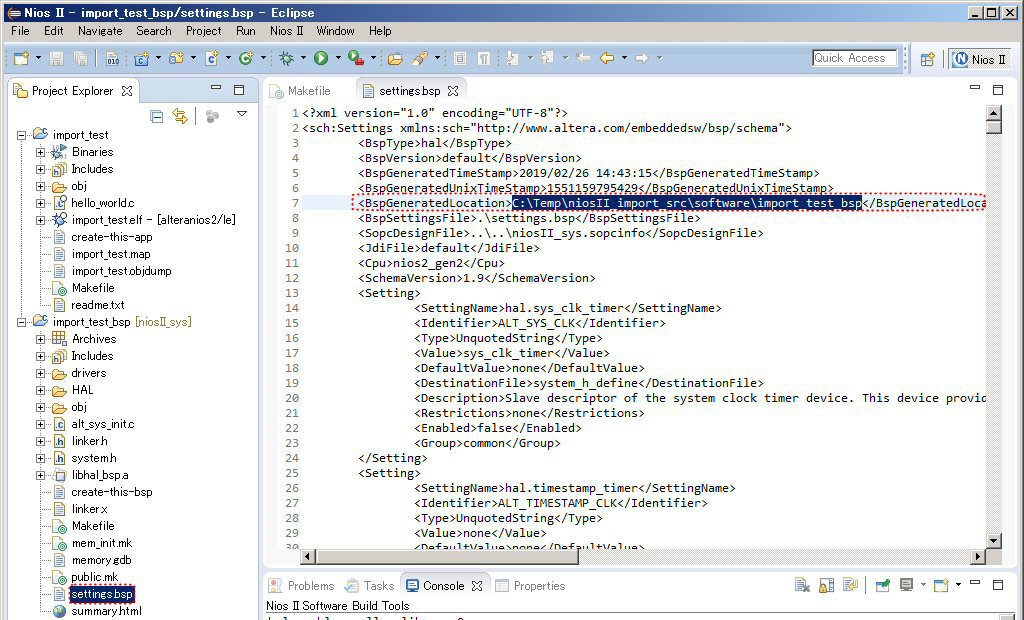The image size is (1024, 620).
Task: Open the Nios II menu
Action: coord(286,31)
